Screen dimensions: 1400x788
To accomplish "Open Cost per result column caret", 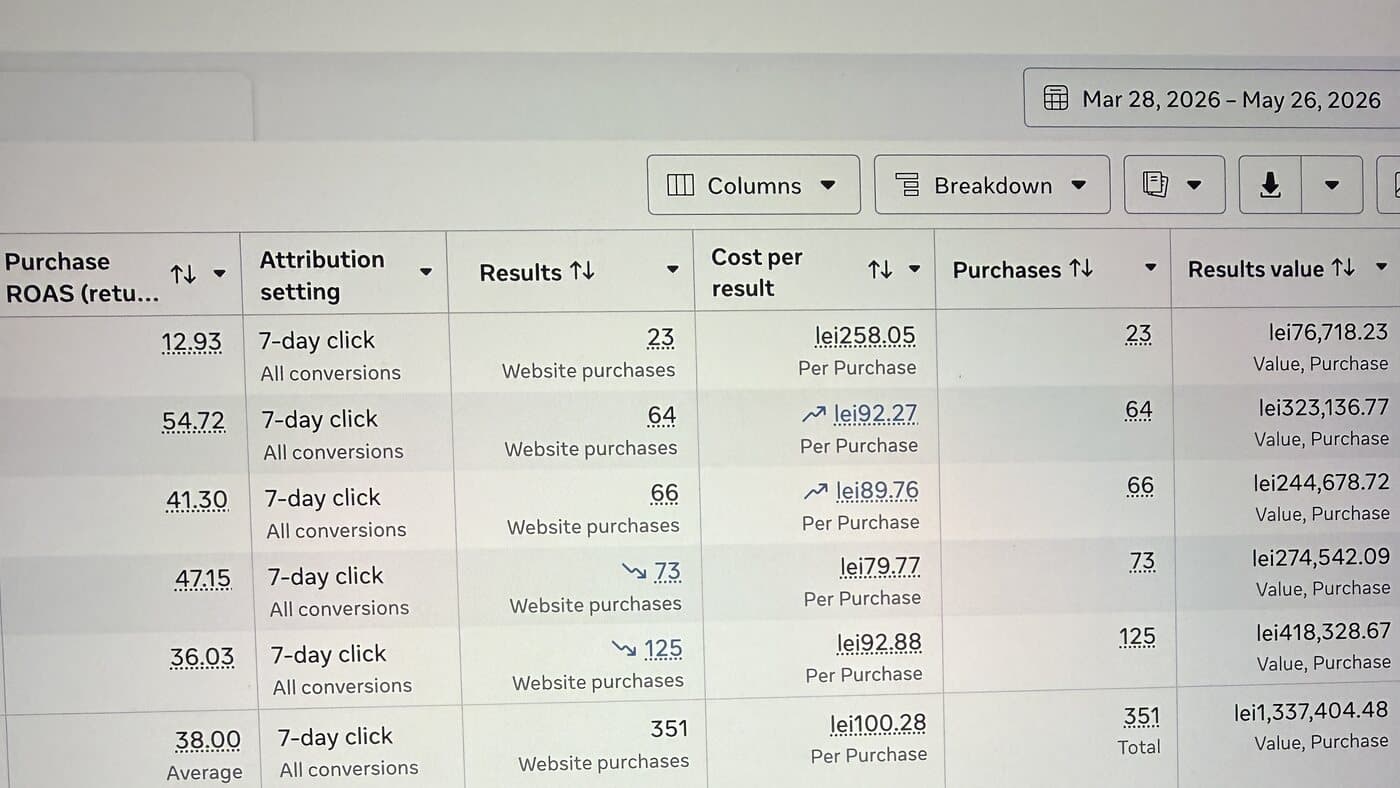I will pyautogui.click(x=914, y=269).
